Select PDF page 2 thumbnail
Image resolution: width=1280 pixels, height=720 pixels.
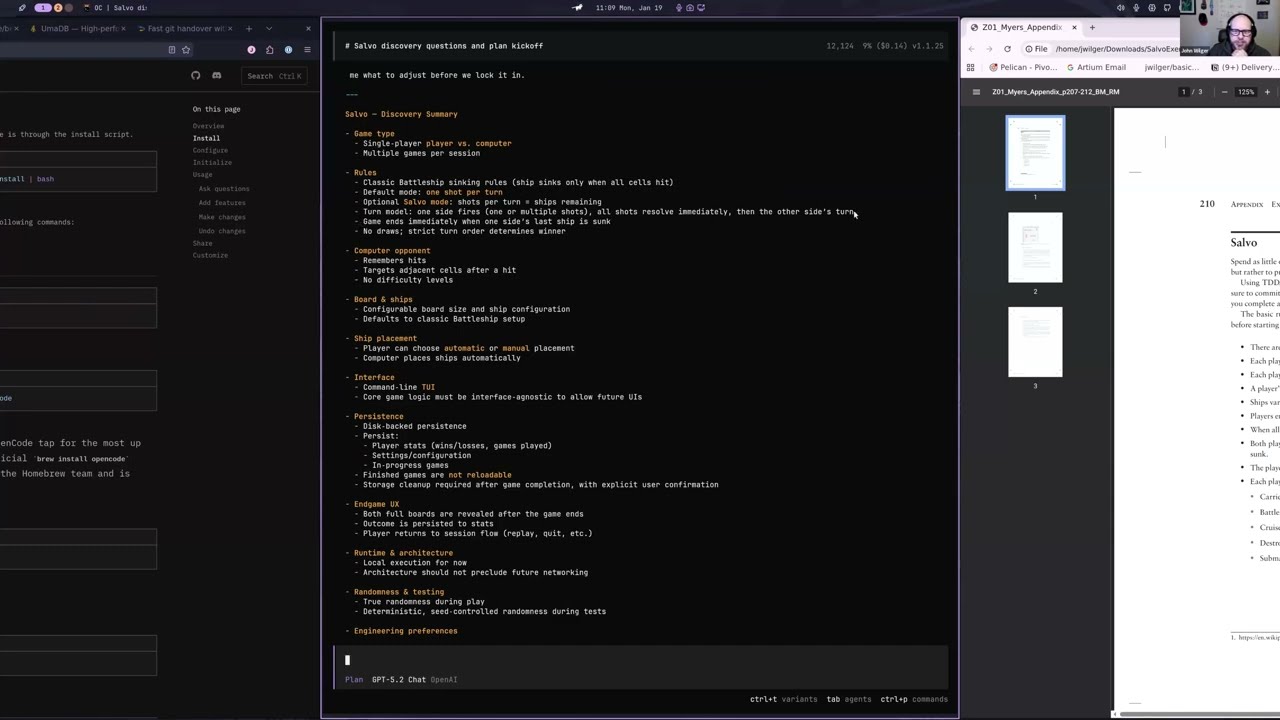coord(1035,247)
